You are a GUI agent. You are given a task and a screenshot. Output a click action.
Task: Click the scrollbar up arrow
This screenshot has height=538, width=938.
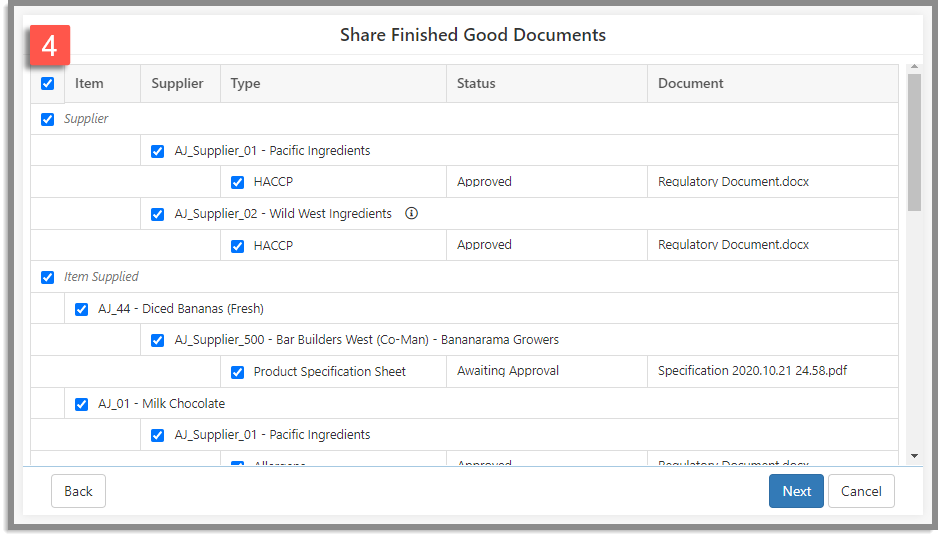[914, 66]
